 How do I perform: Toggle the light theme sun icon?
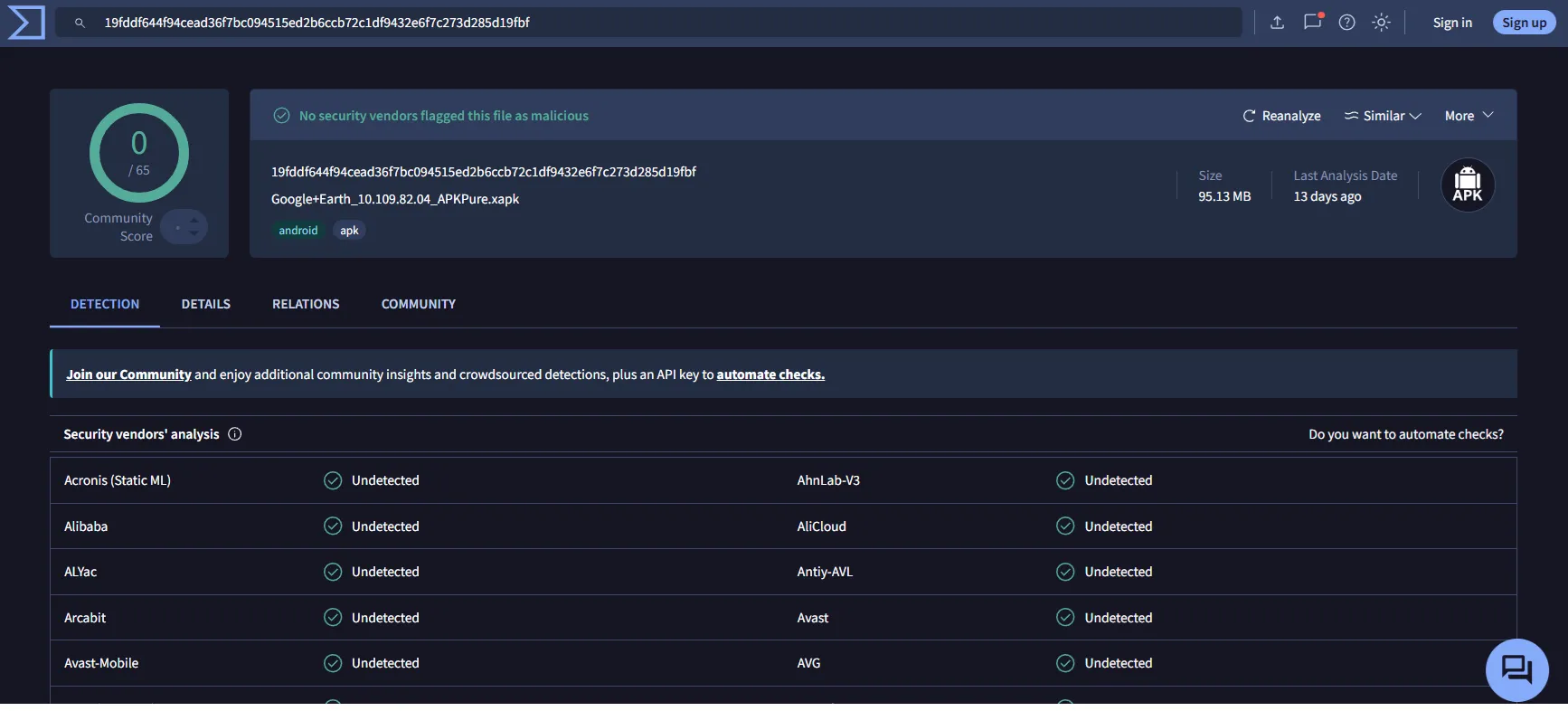pyautogui.click(x=1381, y=23)
